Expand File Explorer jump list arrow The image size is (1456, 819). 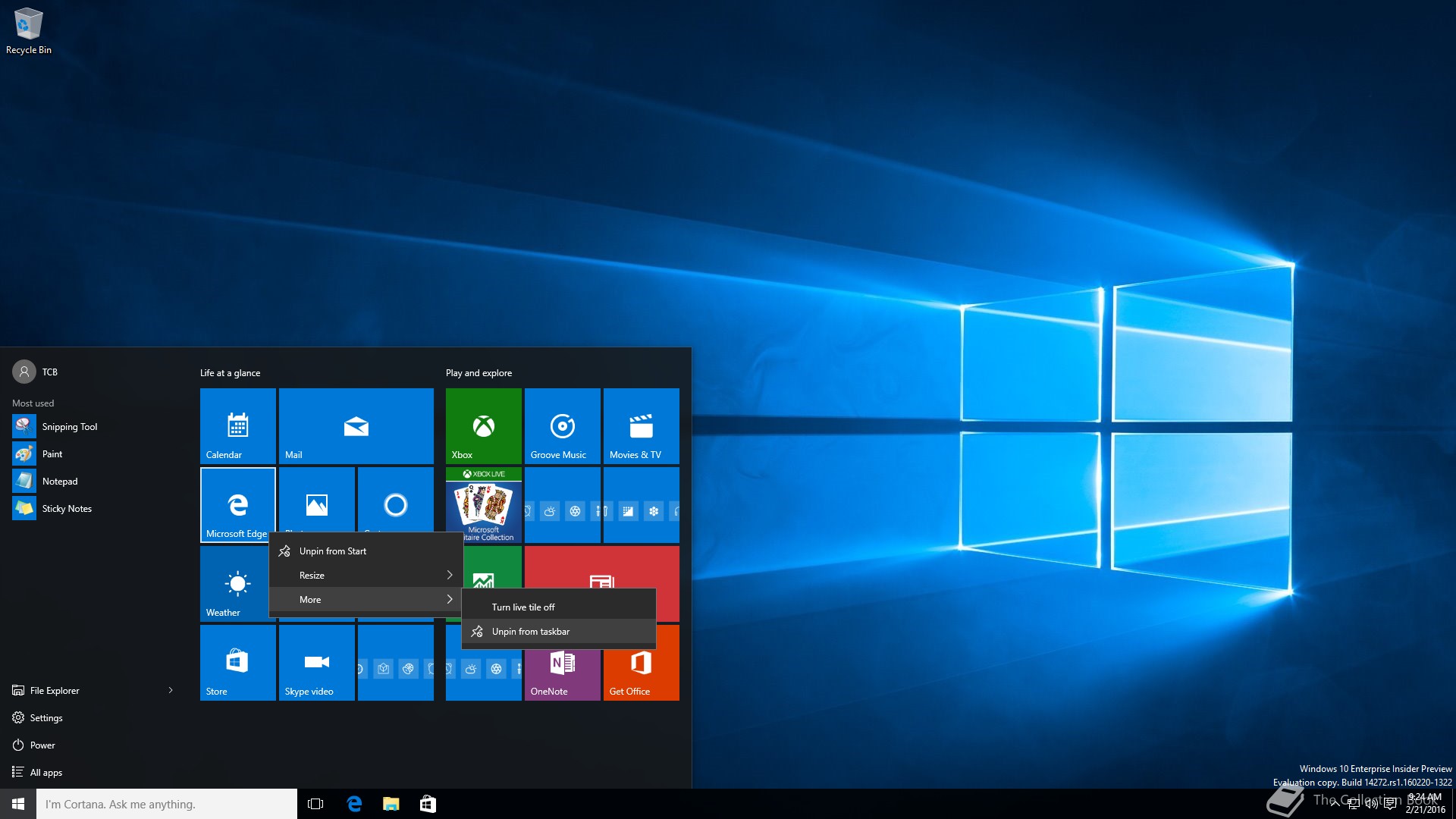(x=171, y=690)
